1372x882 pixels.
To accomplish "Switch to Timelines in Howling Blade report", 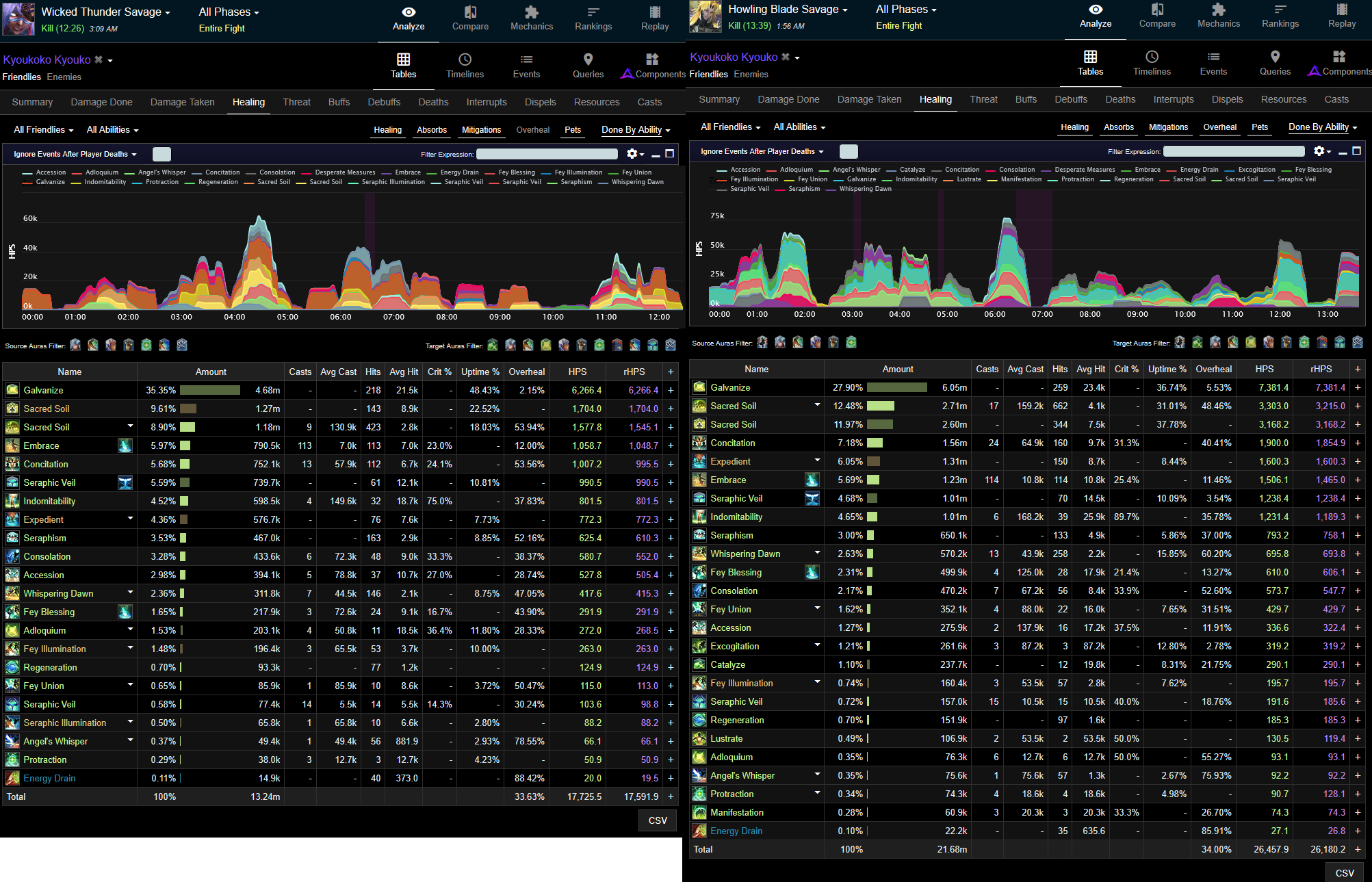I will (1152, 63).
